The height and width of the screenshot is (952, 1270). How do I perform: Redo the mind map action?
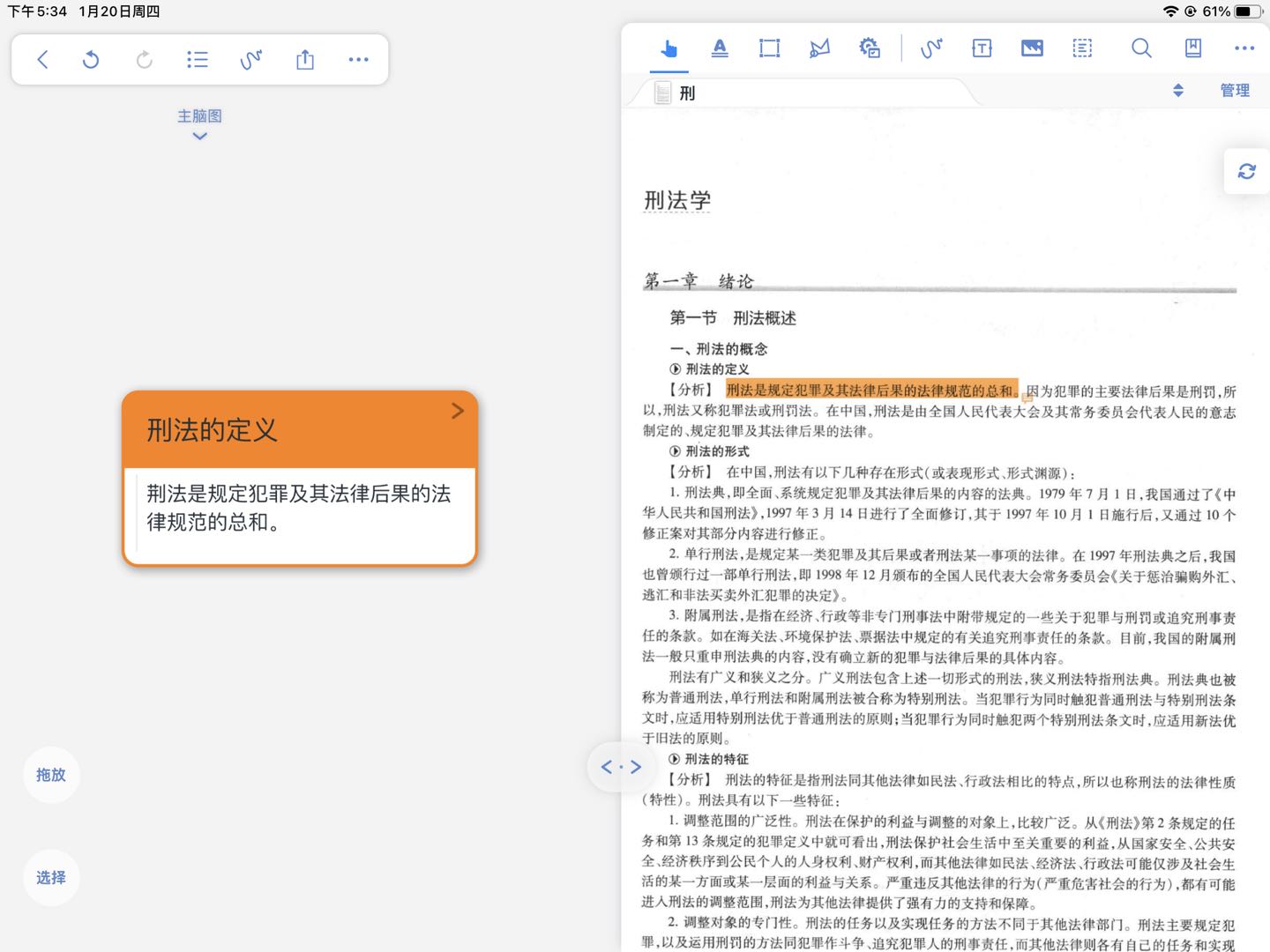pyautogui.click(x=144, y=59)
